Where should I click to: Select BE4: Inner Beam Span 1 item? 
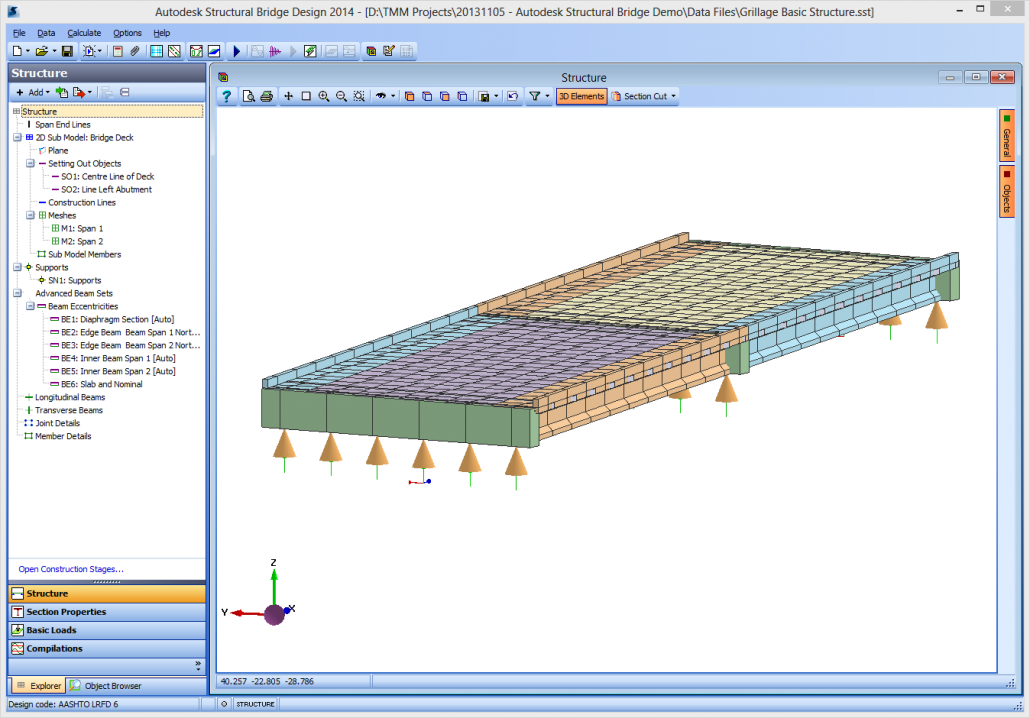point(117,358)
